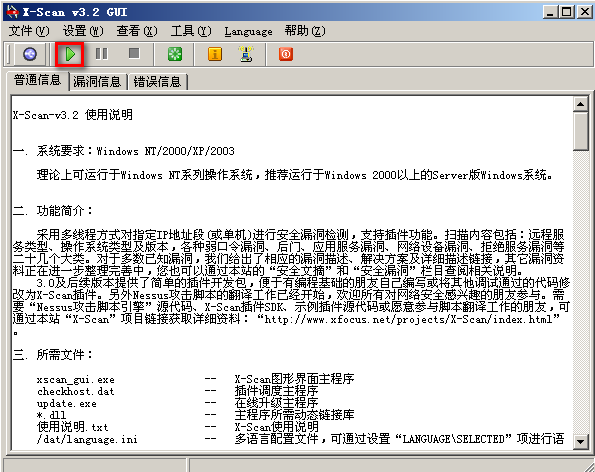Viewport: 595px width, 472px height.
Task: Click the heading 三. 所需文件
Action: 52,355
